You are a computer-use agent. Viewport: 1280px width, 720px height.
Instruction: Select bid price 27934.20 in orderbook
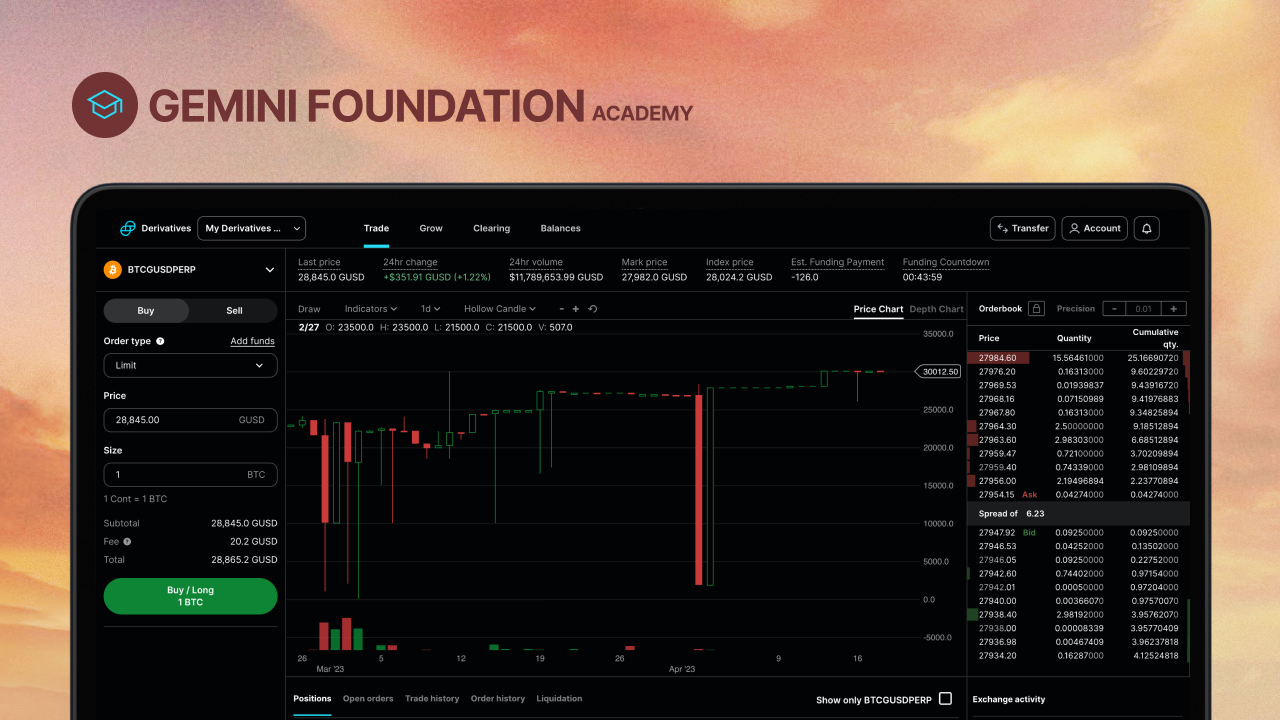(997, 656)
